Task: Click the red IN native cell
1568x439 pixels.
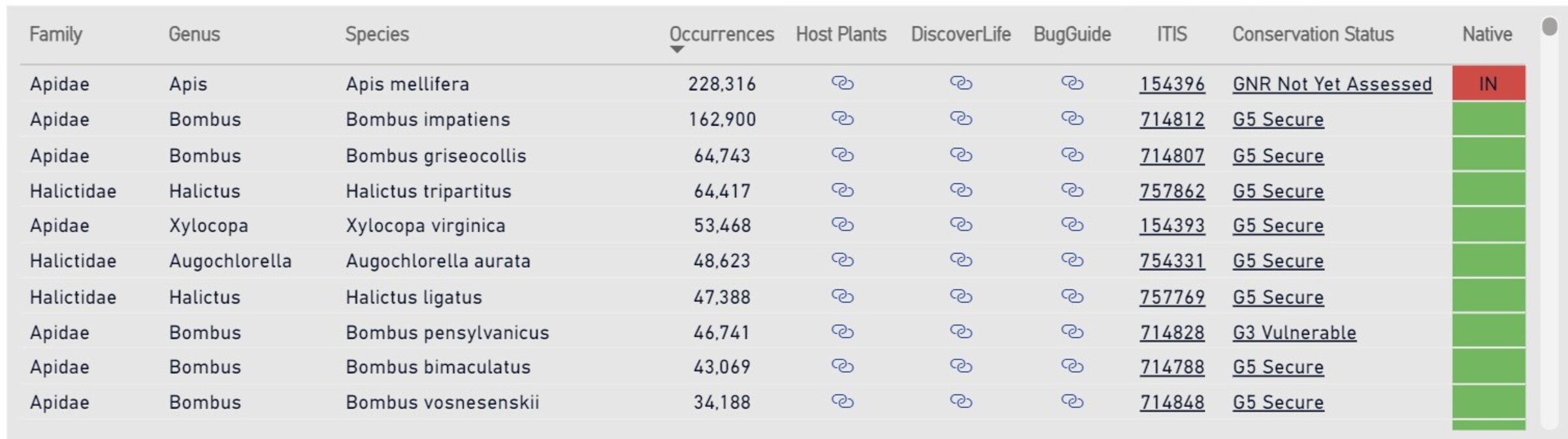Action: tap(1488, 84)
